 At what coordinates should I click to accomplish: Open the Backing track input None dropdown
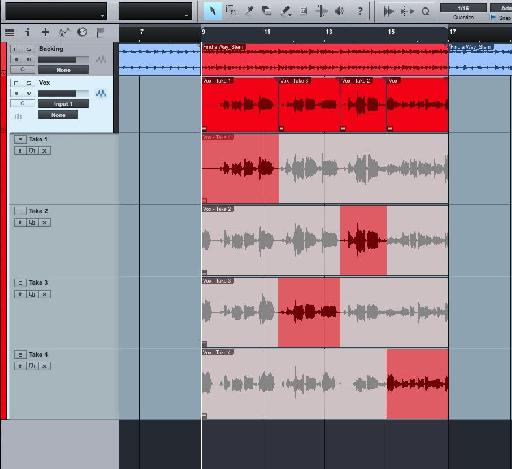[x=63, y=70]
